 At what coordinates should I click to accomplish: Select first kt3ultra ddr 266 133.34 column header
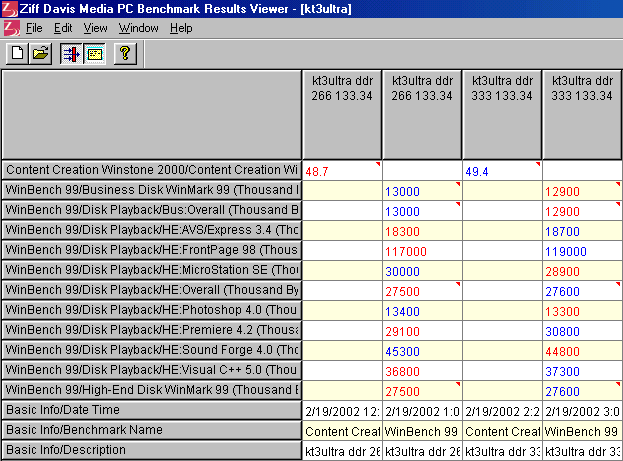pos(342,115)
